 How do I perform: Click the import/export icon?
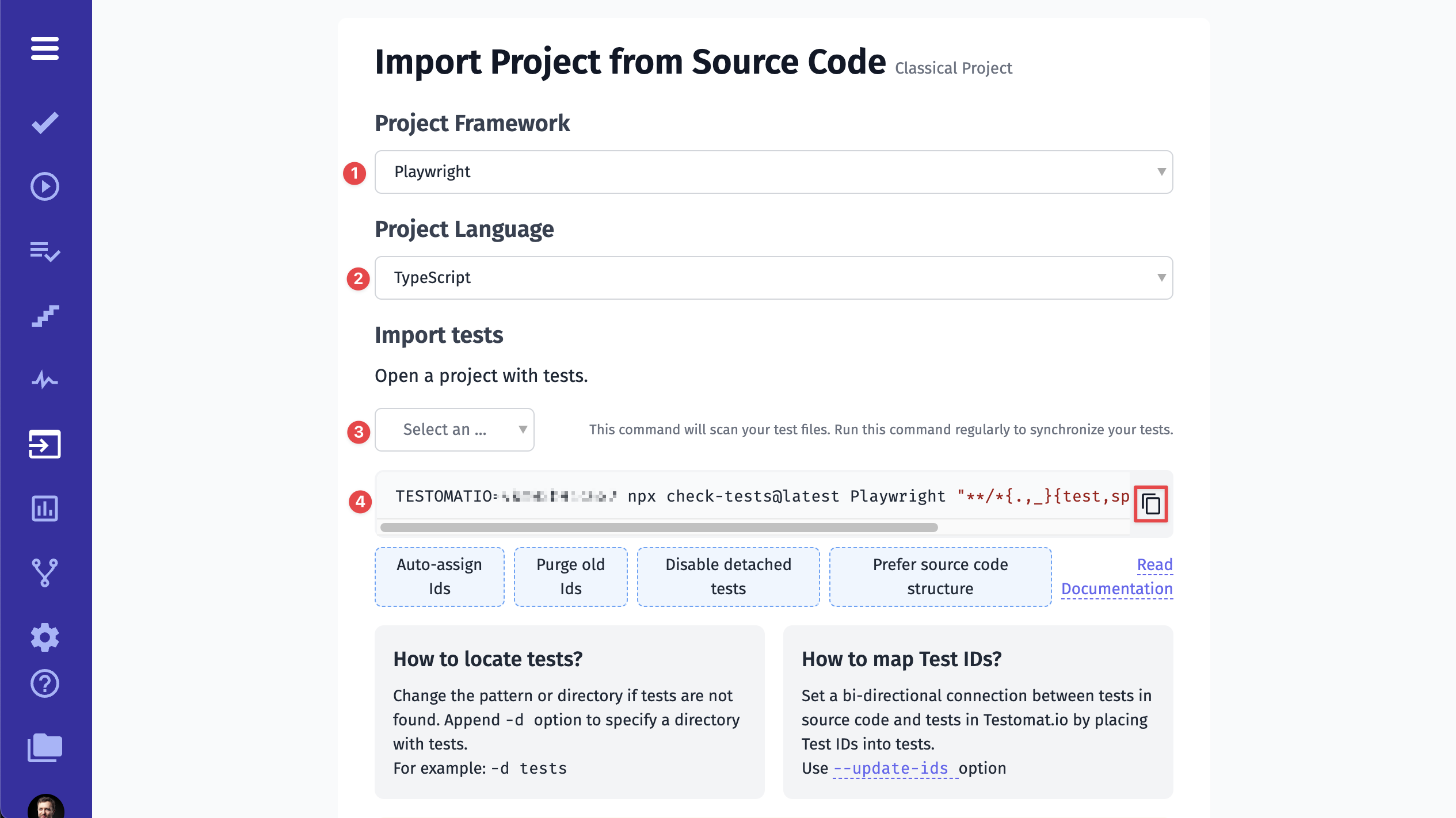click(45, 444)
